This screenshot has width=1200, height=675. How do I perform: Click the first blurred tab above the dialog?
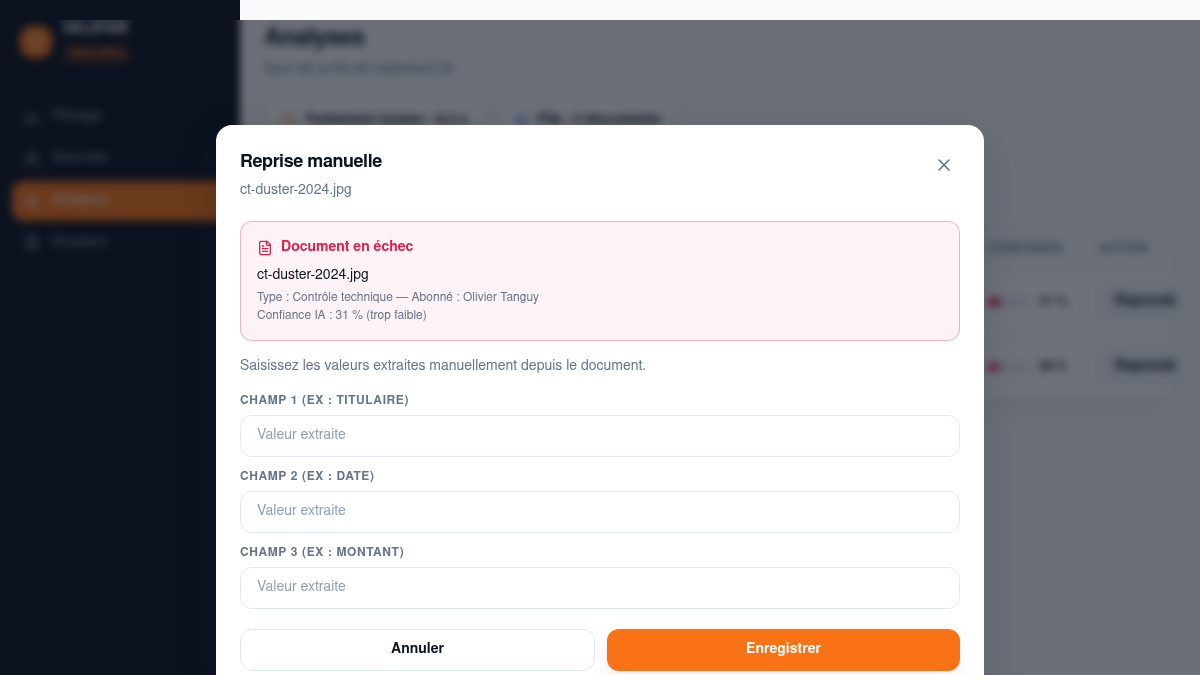coord(374,117)
